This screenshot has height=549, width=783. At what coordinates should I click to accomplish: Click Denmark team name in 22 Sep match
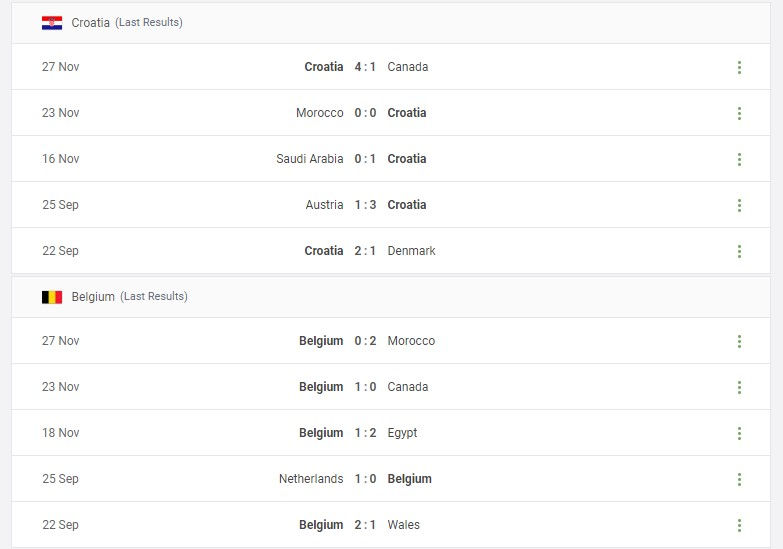tap(411, 251)
